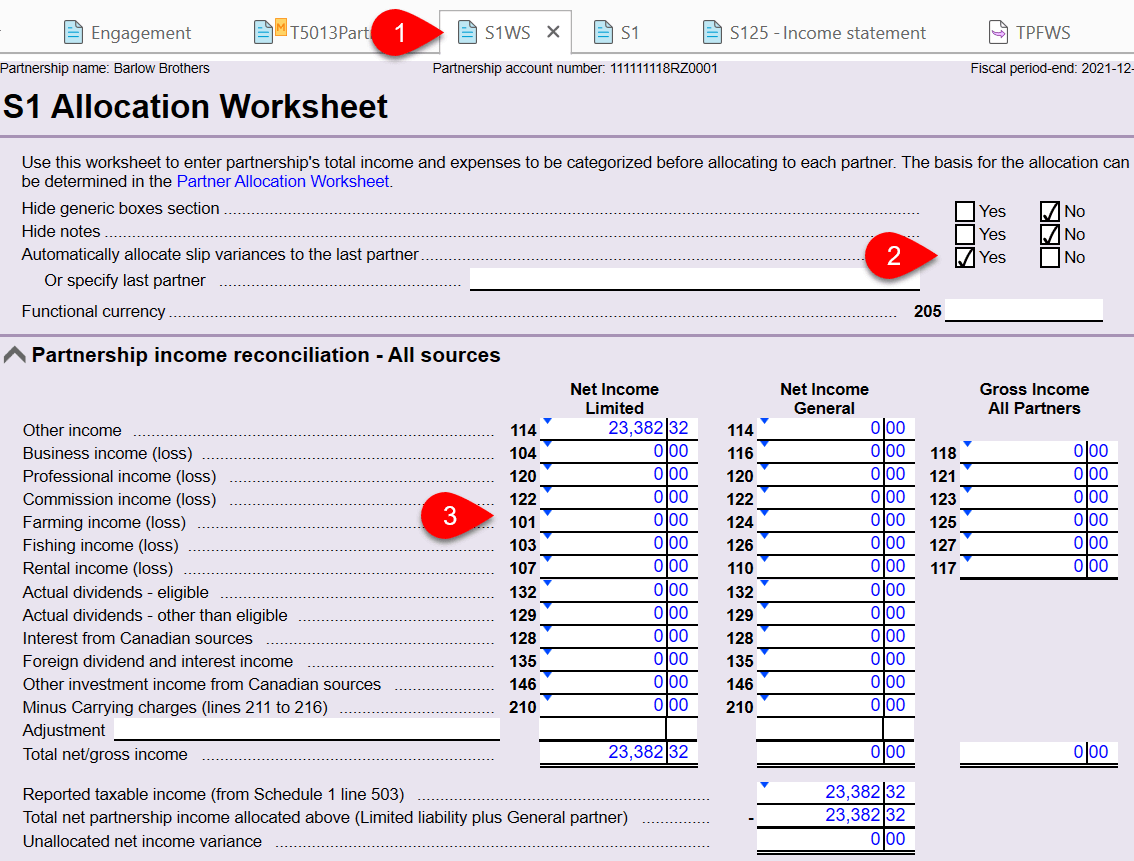Click the Adjustment General amount field
The image size is (1134, 861).
pos(835,729)
